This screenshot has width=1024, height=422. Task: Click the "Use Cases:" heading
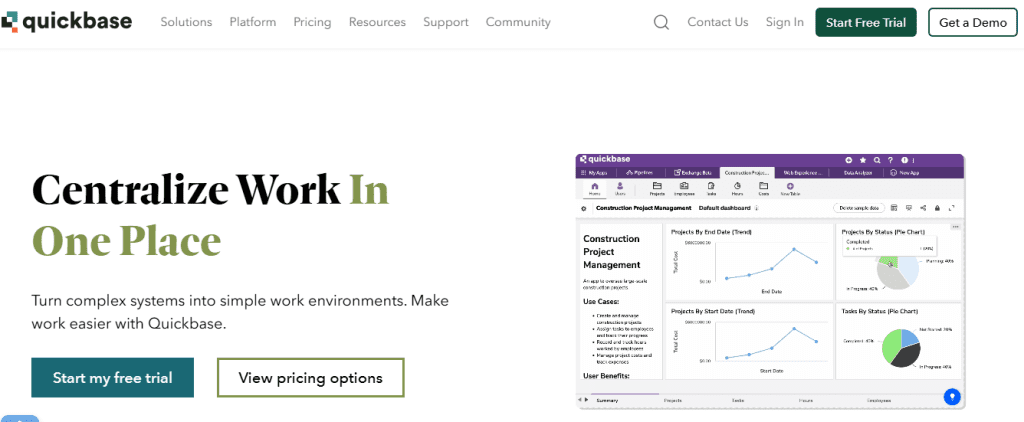point(601,302)
